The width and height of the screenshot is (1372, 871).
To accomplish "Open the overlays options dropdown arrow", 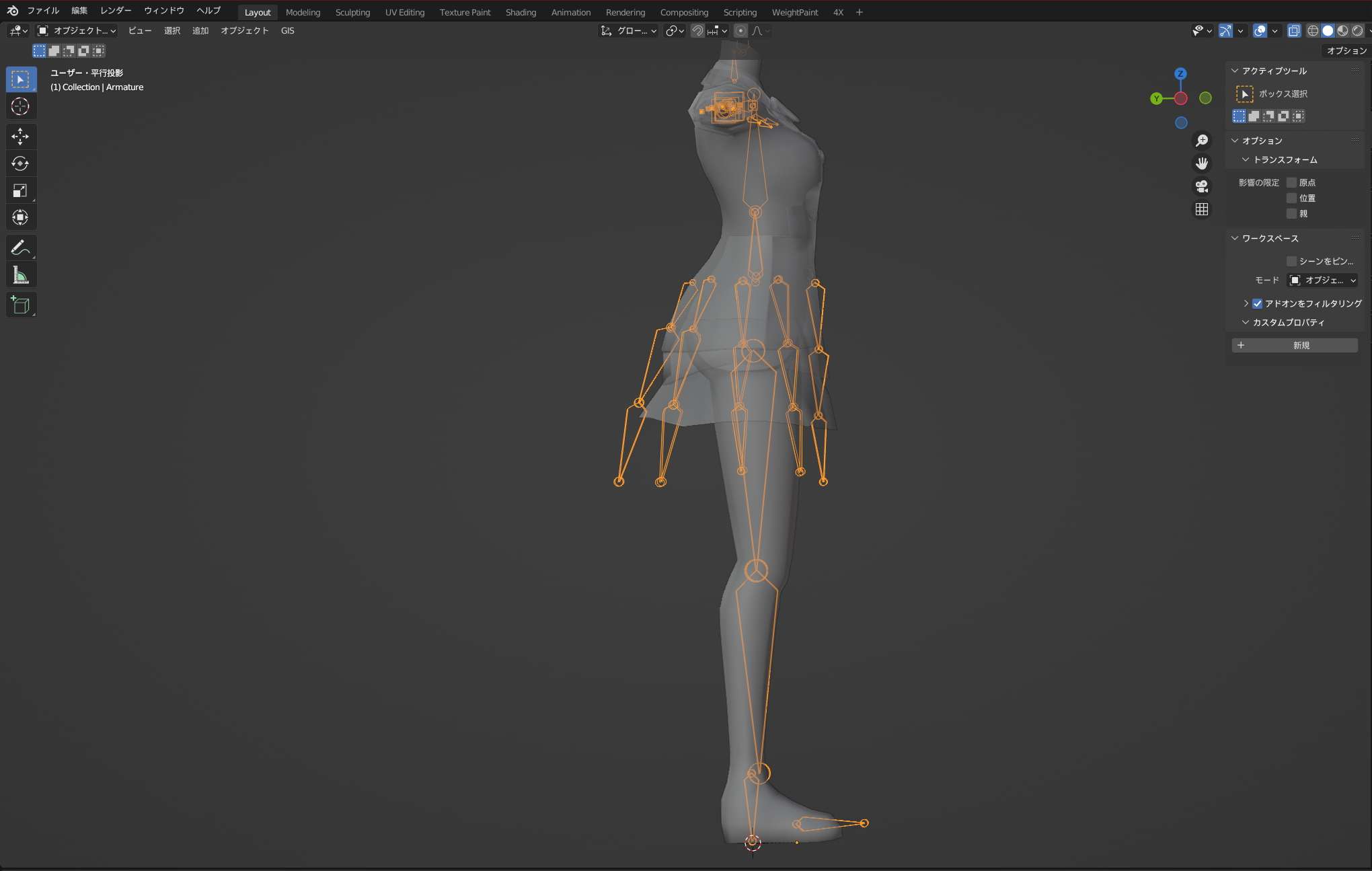I will pos(1275,30).
